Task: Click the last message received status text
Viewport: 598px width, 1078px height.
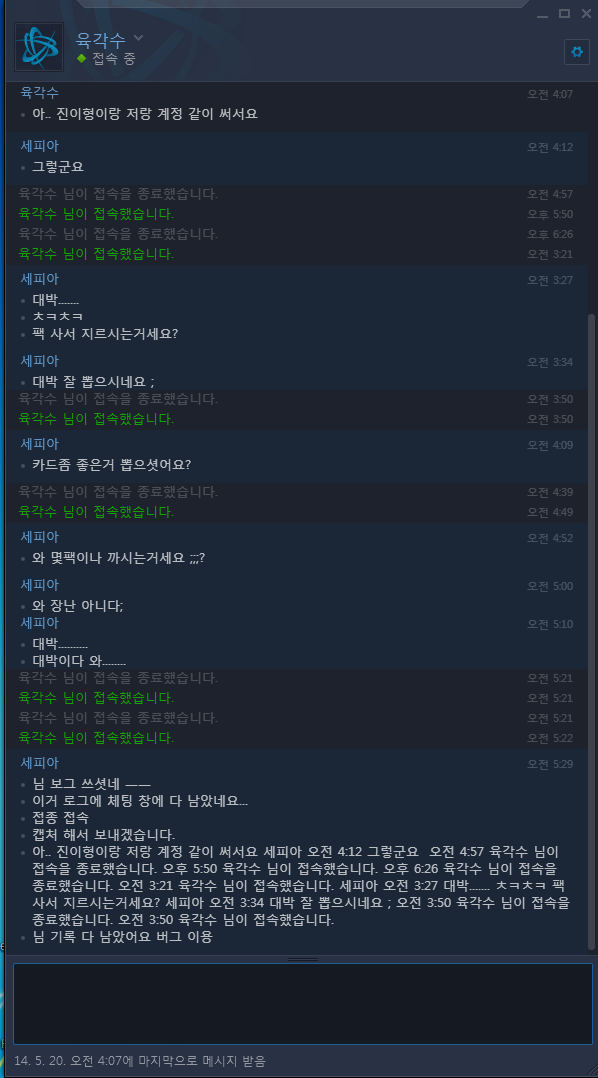Action: pos(140,1061)
